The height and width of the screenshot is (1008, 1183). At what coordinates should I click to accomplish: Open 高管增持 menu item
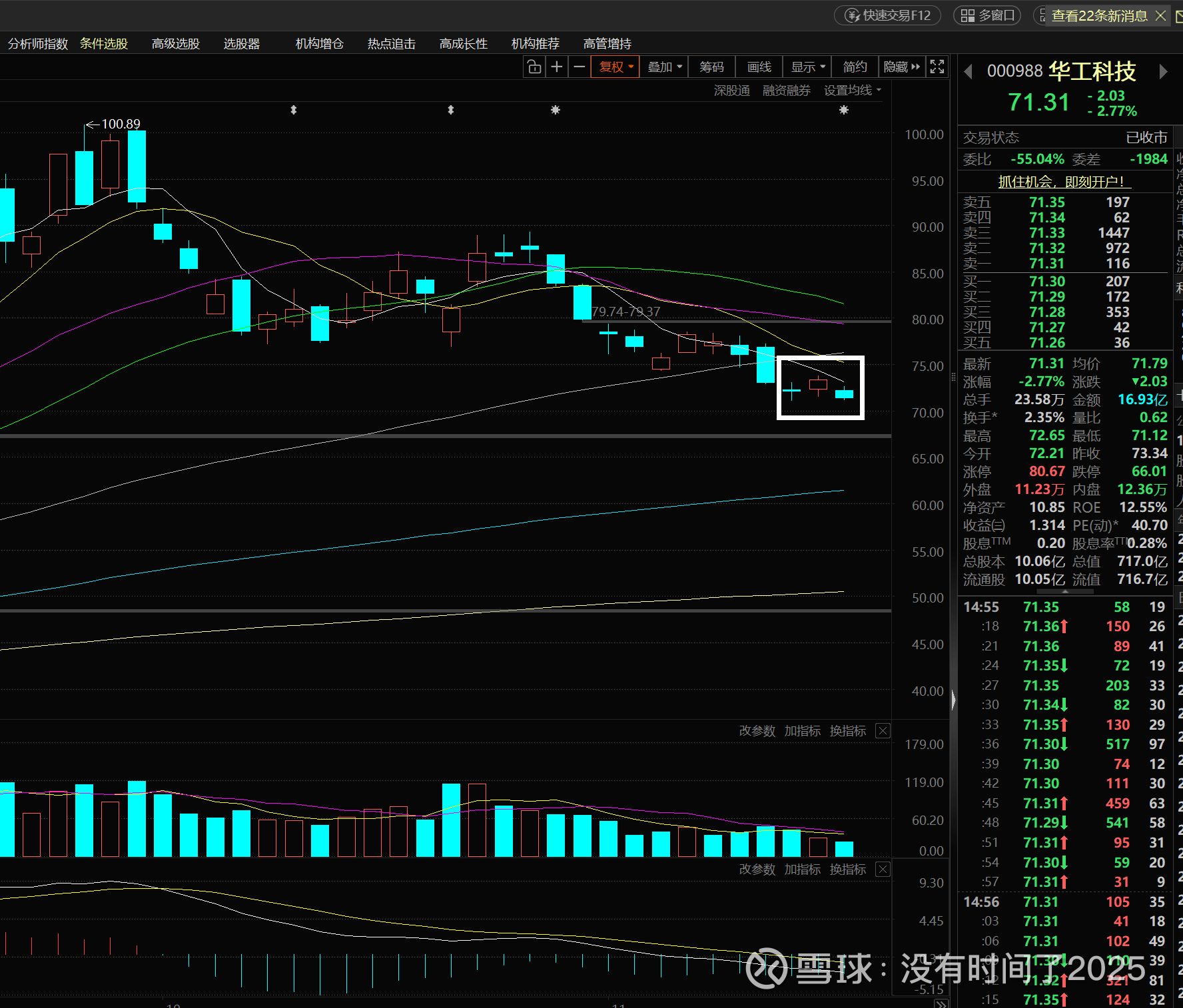[607, 44]
